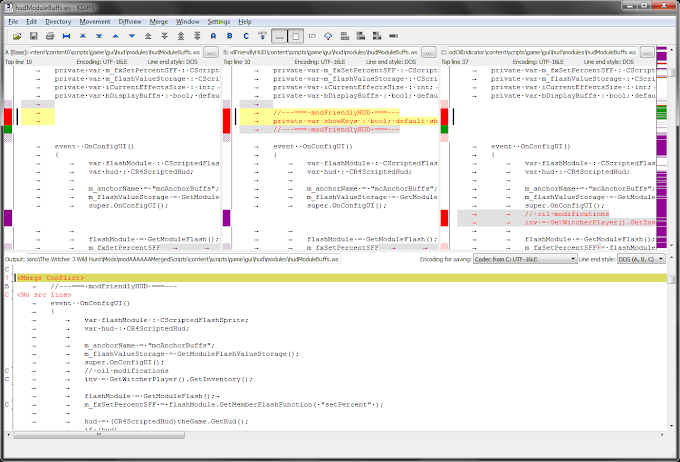The image size is (680, 462).
Task: Toggle auto-advance to next conflict icon
Action: tap(262, 36)
